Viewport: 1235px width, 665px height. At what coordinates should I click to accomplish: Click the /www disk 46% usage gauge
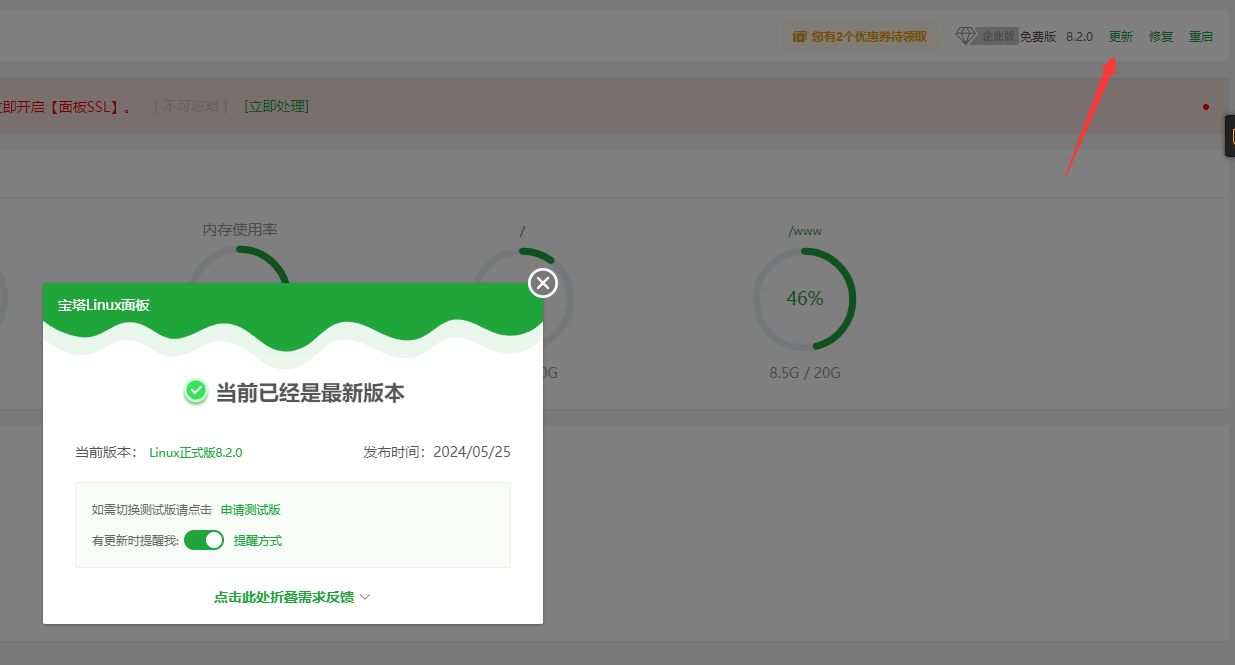[804, 299]
